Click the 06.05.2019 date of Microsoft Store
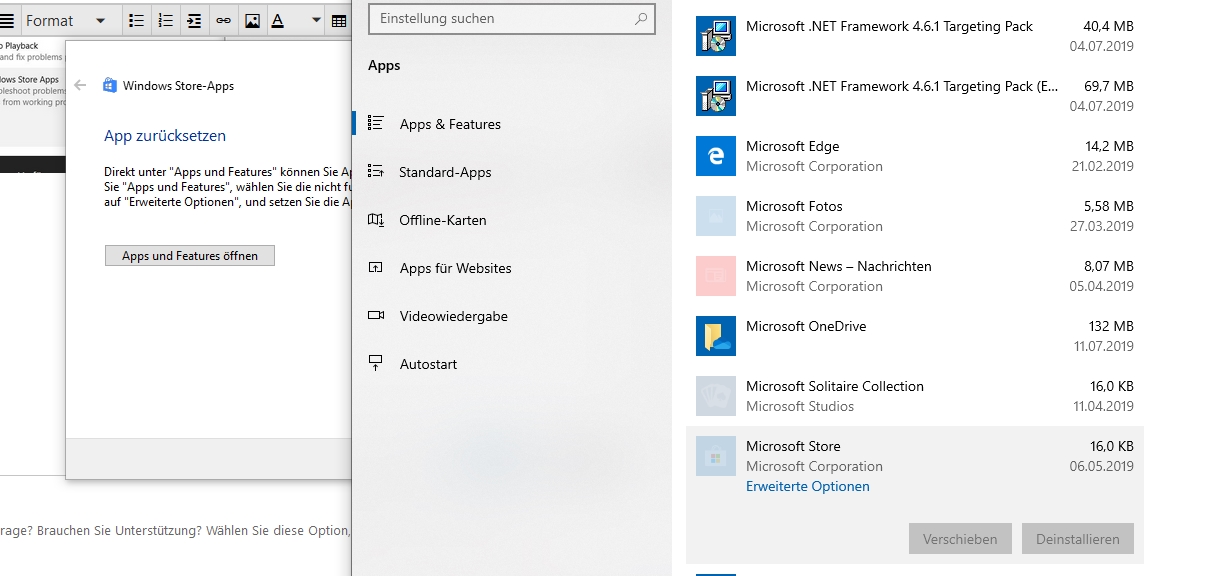 point(1102,466)
